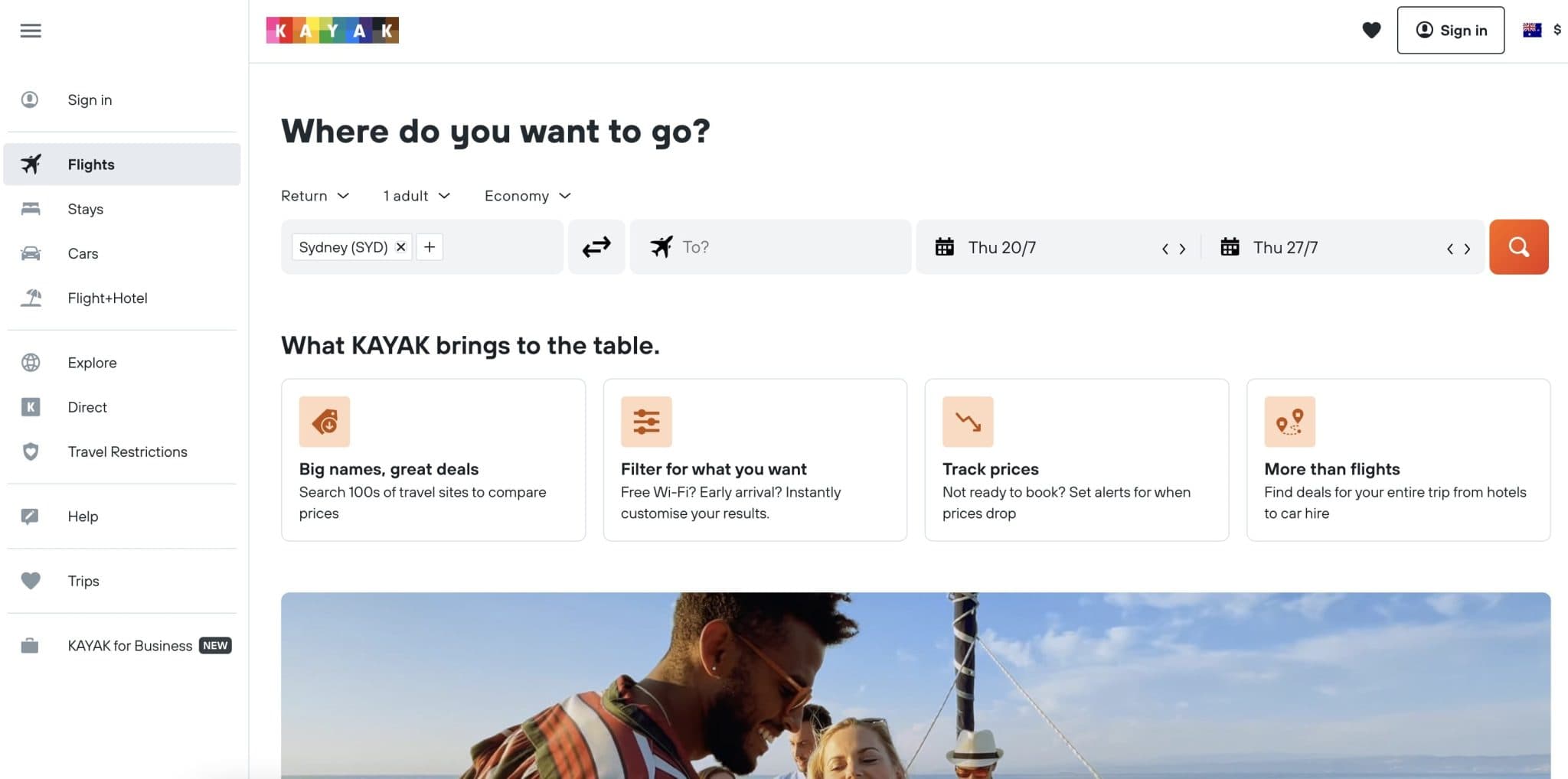Swap origin and destination
Screen dimensions: 1568x779
tap(596, 246)
